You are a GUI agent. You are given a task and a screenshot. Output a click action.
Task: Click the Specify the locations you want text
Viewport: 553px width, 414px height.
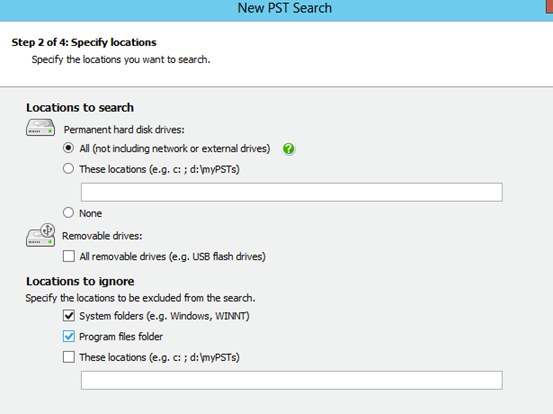click(x=121, y=60)
